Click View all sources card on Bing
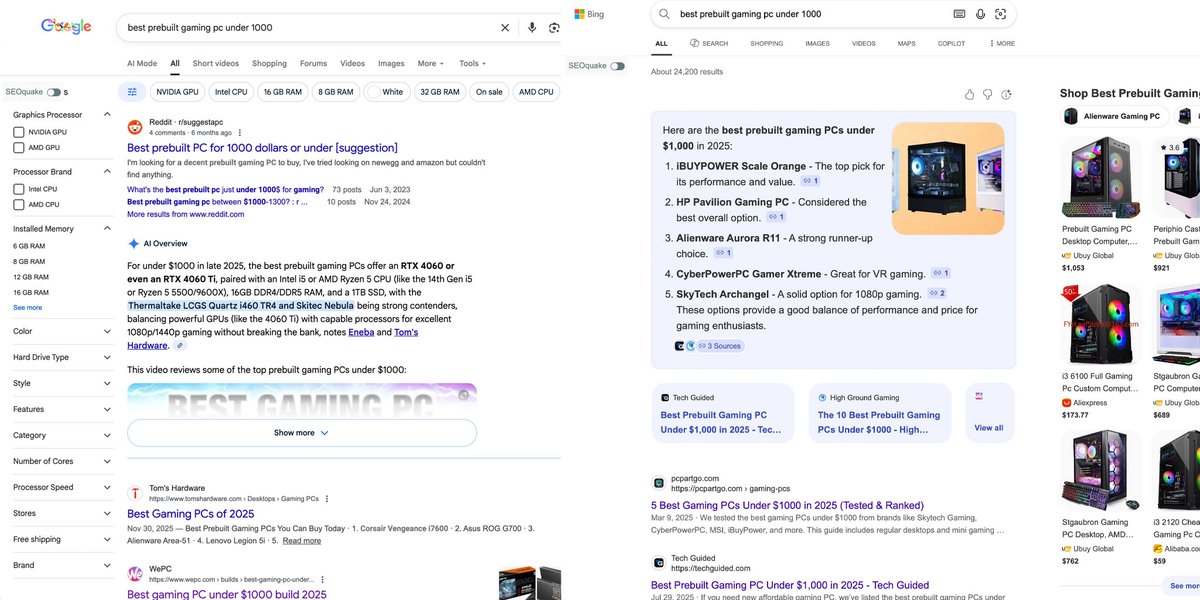The width and height of the screenshot is (1200, 600). (x=989, y=413)
